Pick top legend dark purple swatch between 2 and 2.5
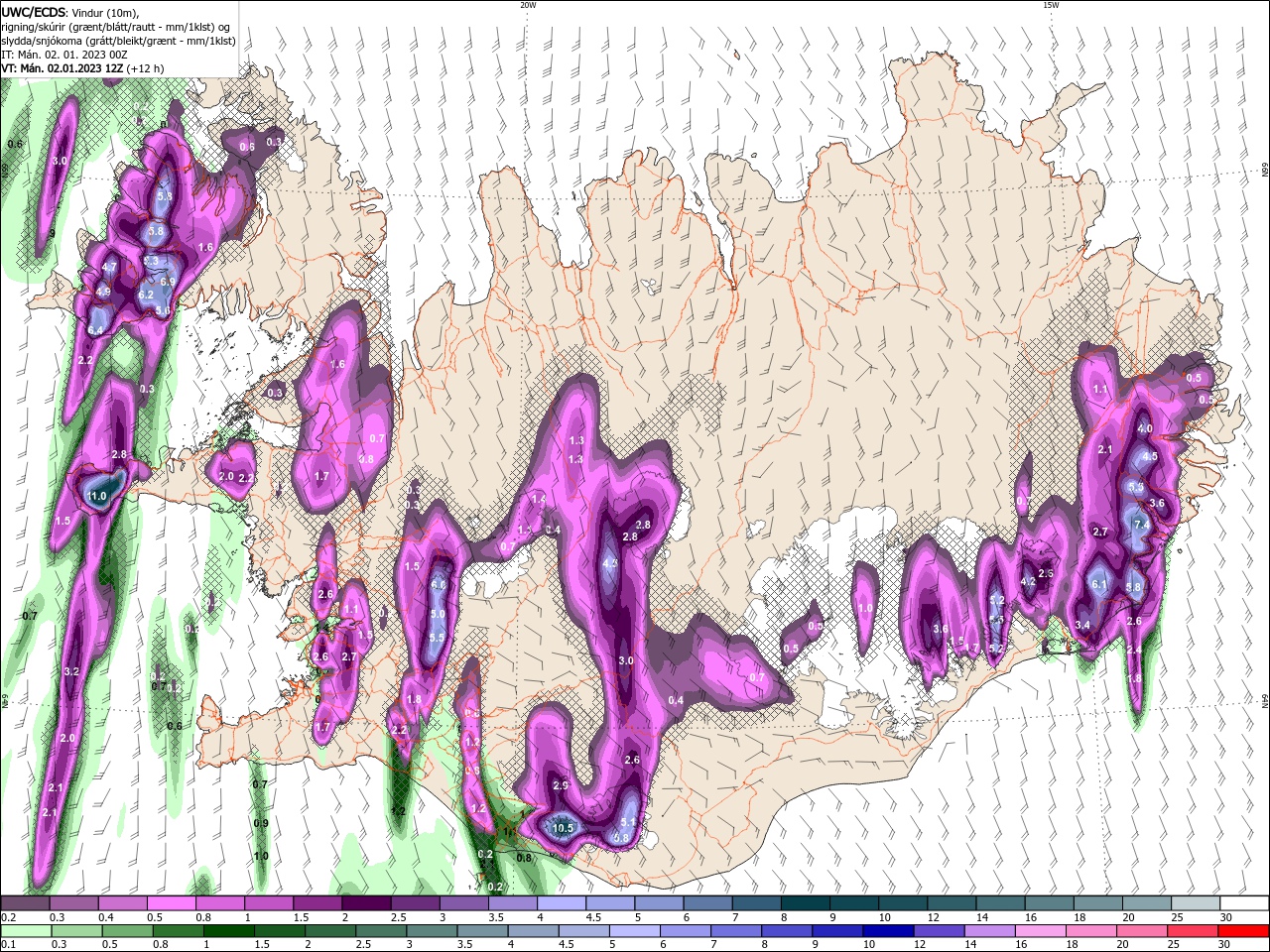The image size is (1270, 952). pos(366,903)
